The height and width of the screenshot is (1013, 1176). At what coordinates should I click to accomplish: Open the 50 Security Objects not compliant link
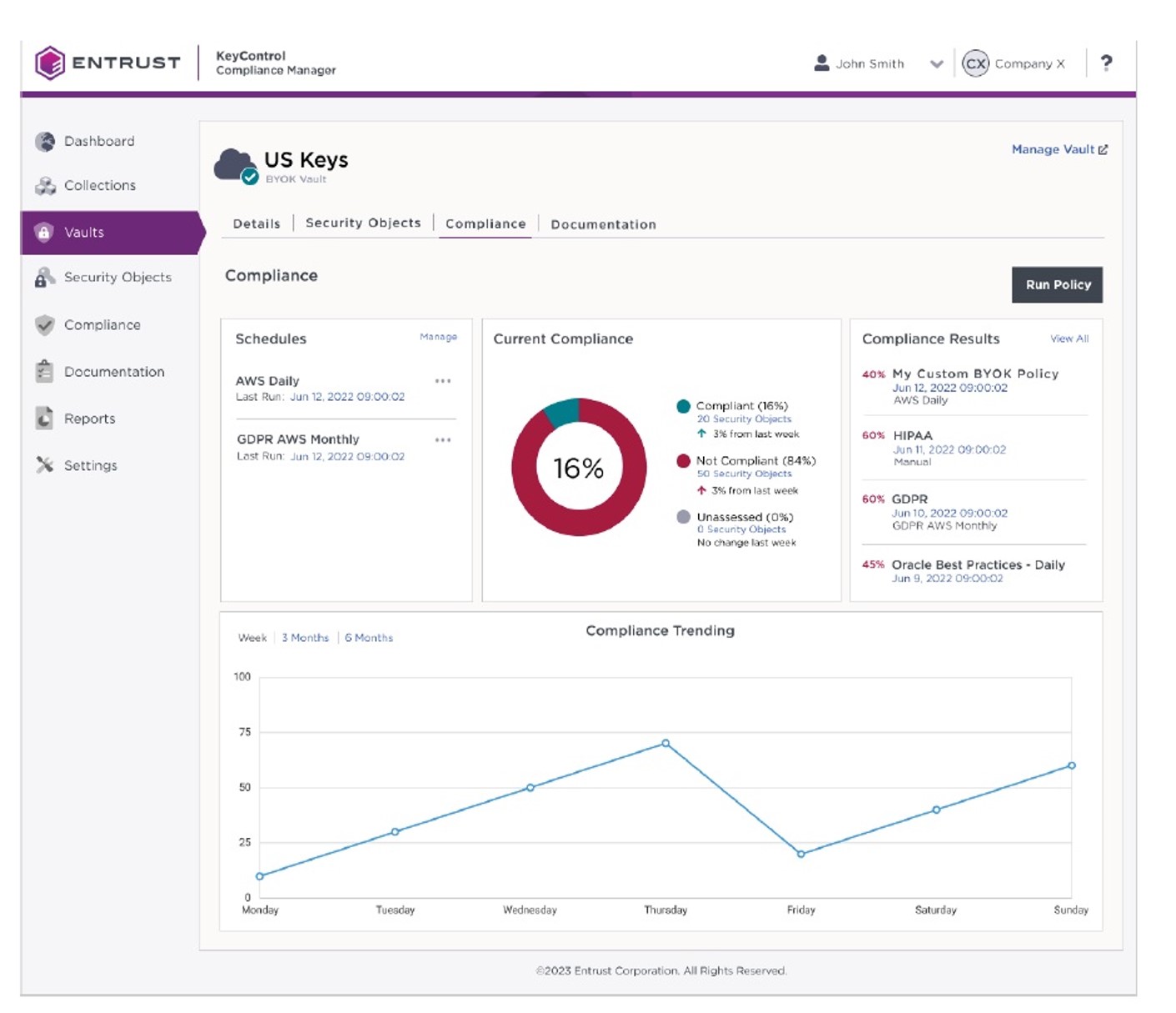coord(744,474)
